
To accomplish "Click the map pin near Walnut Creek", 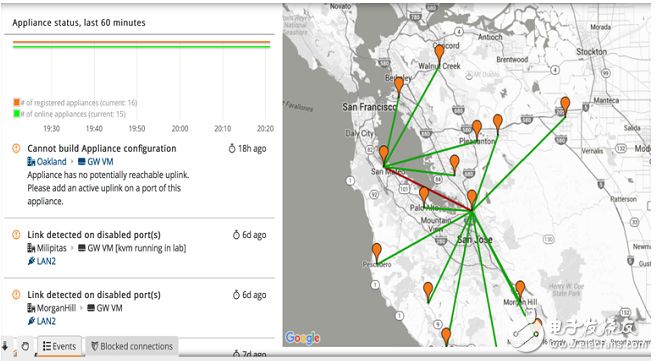I will click(x=439, y=54).
